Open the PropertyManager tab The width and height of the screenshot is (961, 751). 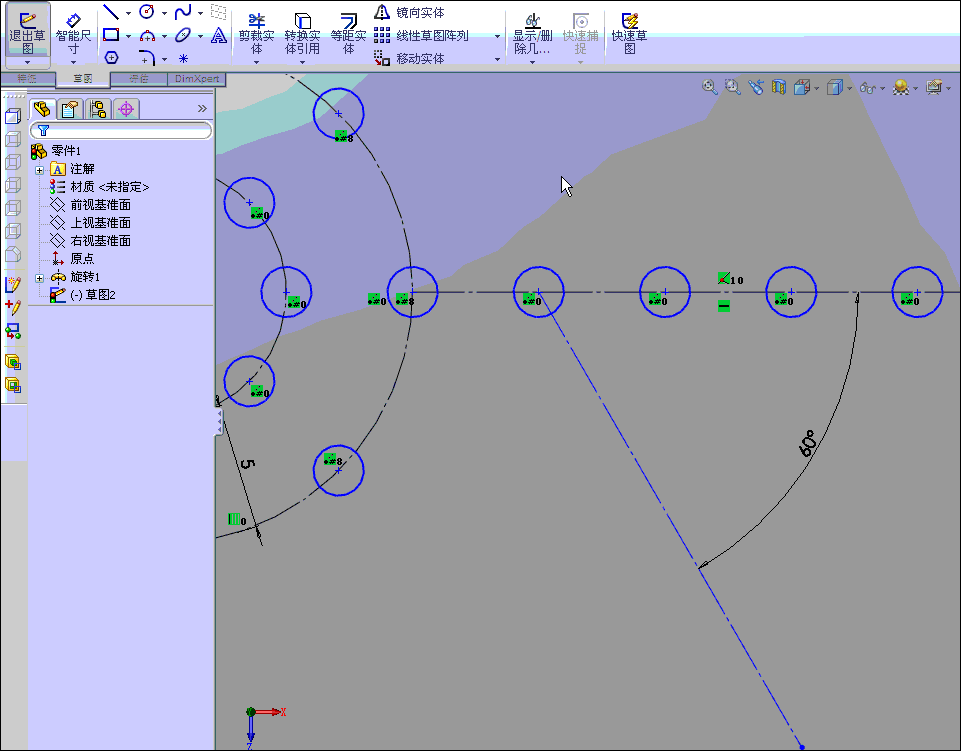[x=70, y=109]
